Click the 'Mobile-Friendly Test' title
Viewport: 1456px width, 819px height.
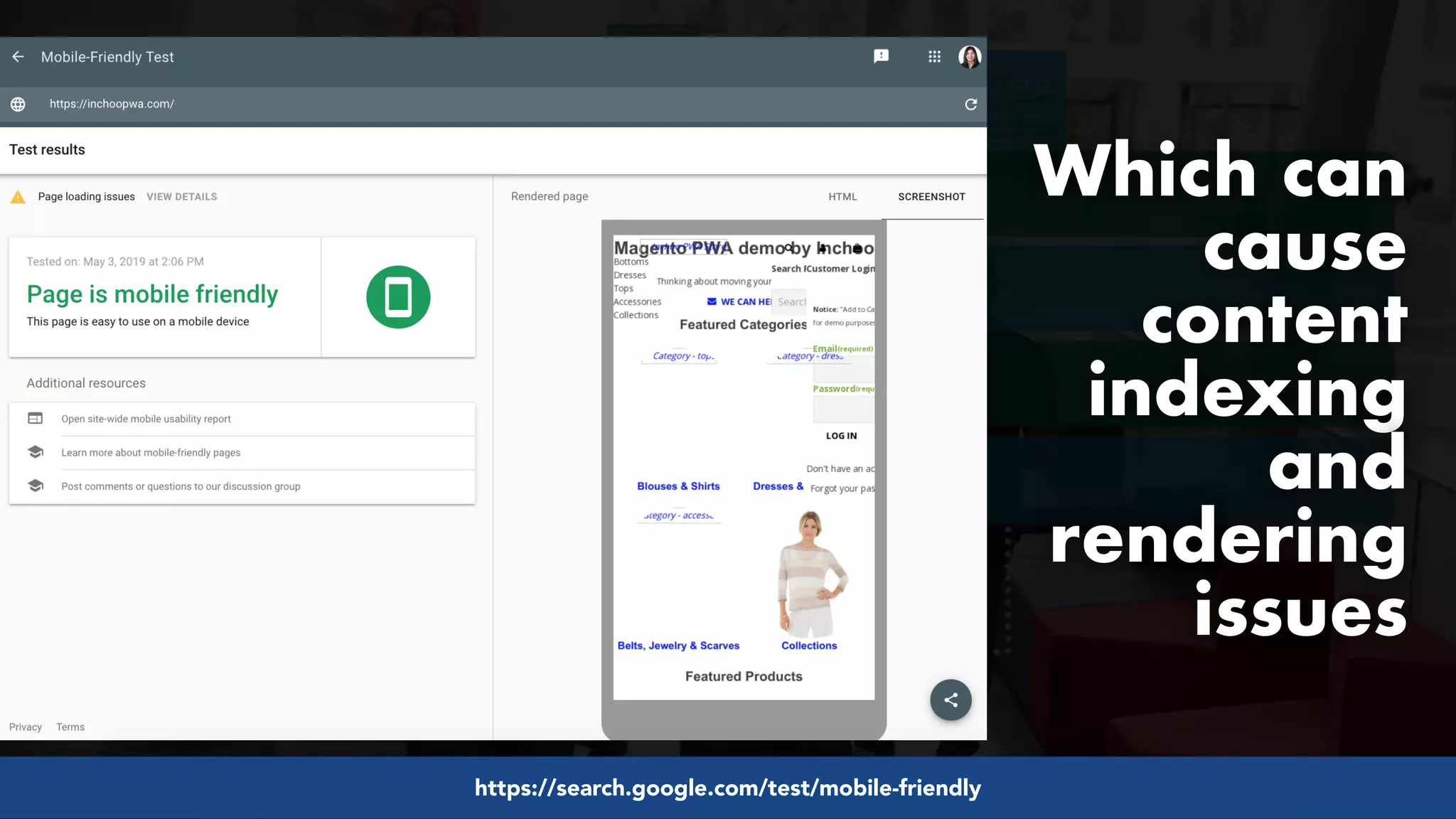click(x=107, y=57)
